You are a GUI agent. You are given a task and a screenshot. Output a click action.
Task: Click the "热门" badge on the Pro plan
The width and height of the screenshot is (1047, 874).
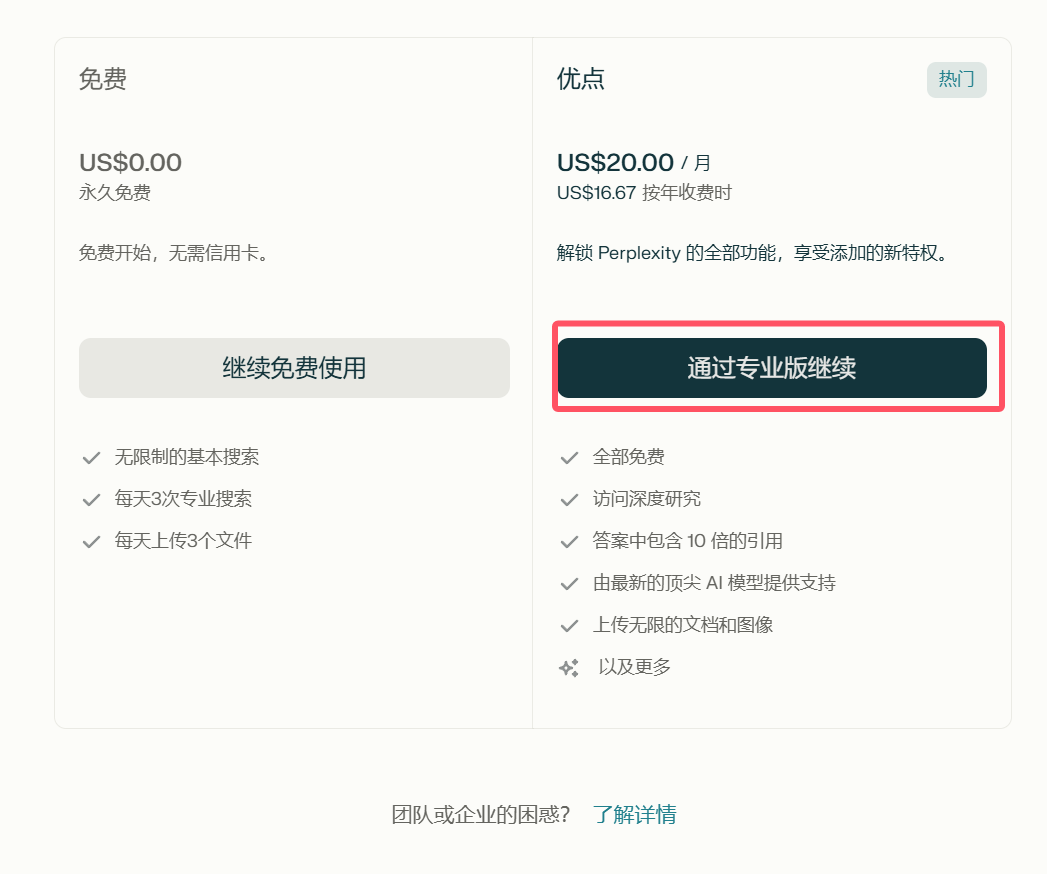click(956, 80)
